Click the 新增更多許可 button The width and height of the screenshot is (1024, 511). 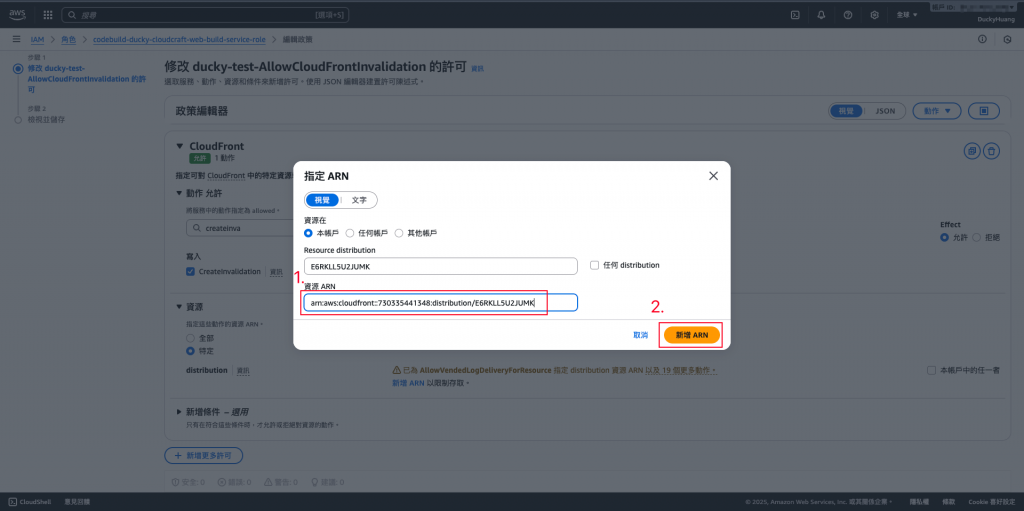(x=203, y=455)
